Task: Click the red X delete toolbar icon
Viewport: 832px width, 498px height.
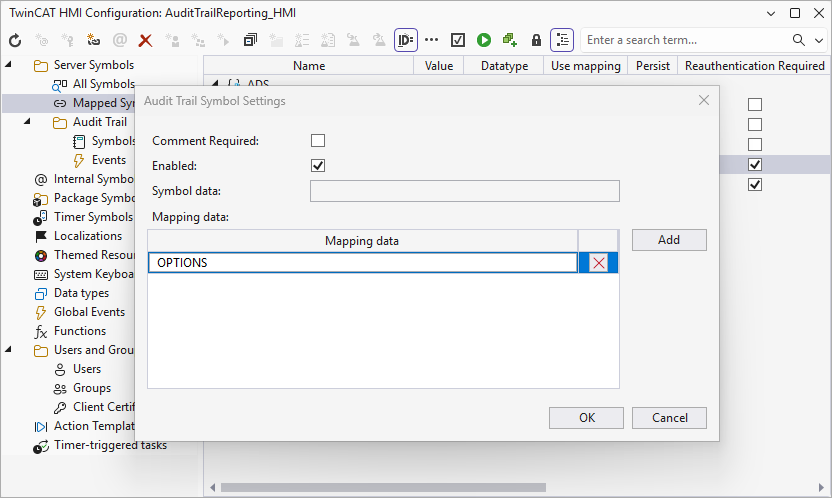Action: point(145,40)
